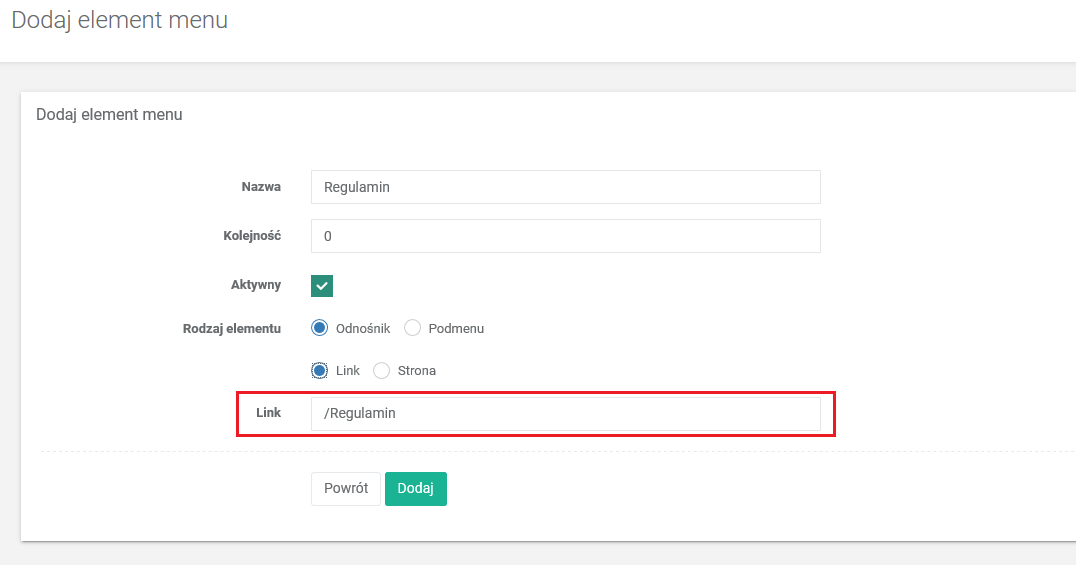The width and height of the screenshot is (1076, 565).
Task: Select the Link radio option
Action: click(320, 371)
